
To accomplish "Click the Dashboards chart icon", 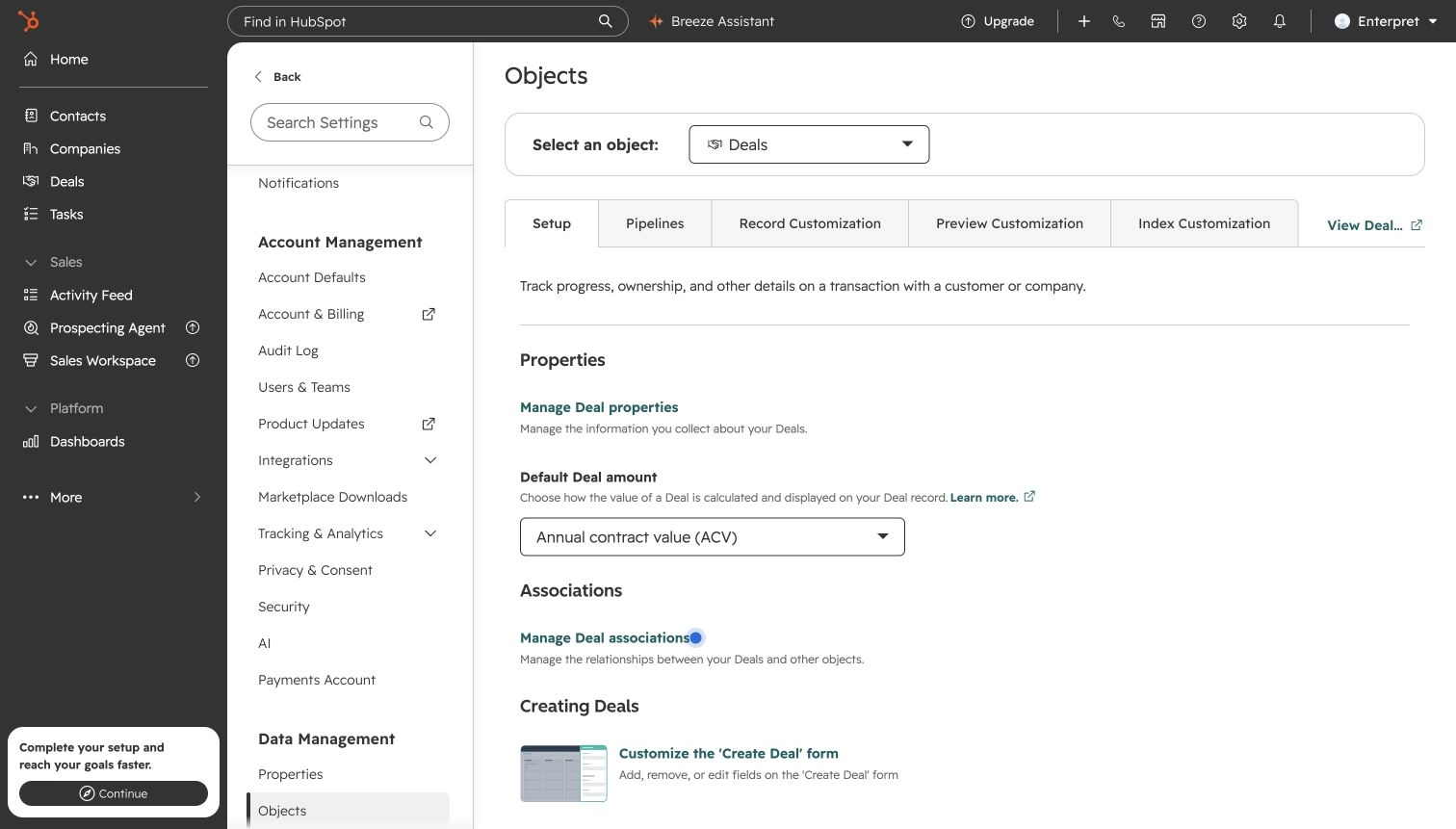I will (x=31, y=441).
